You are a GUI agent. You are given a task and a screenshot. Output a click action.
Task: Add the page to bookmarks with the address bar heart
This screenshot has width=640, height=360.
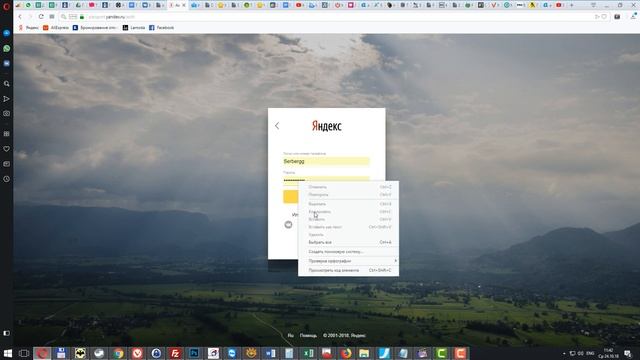pyautogui.click(x=604, y=17)
